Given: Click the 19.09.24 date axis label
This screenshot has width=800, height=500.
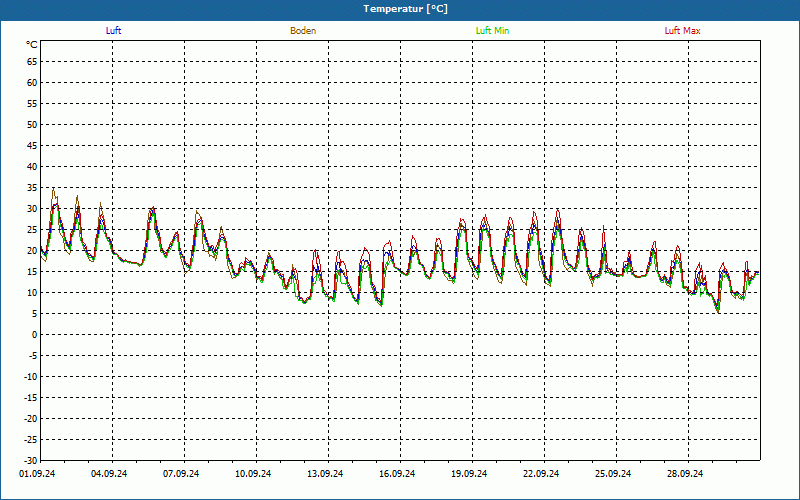Looking at the screenshot, I should (469, 474).
